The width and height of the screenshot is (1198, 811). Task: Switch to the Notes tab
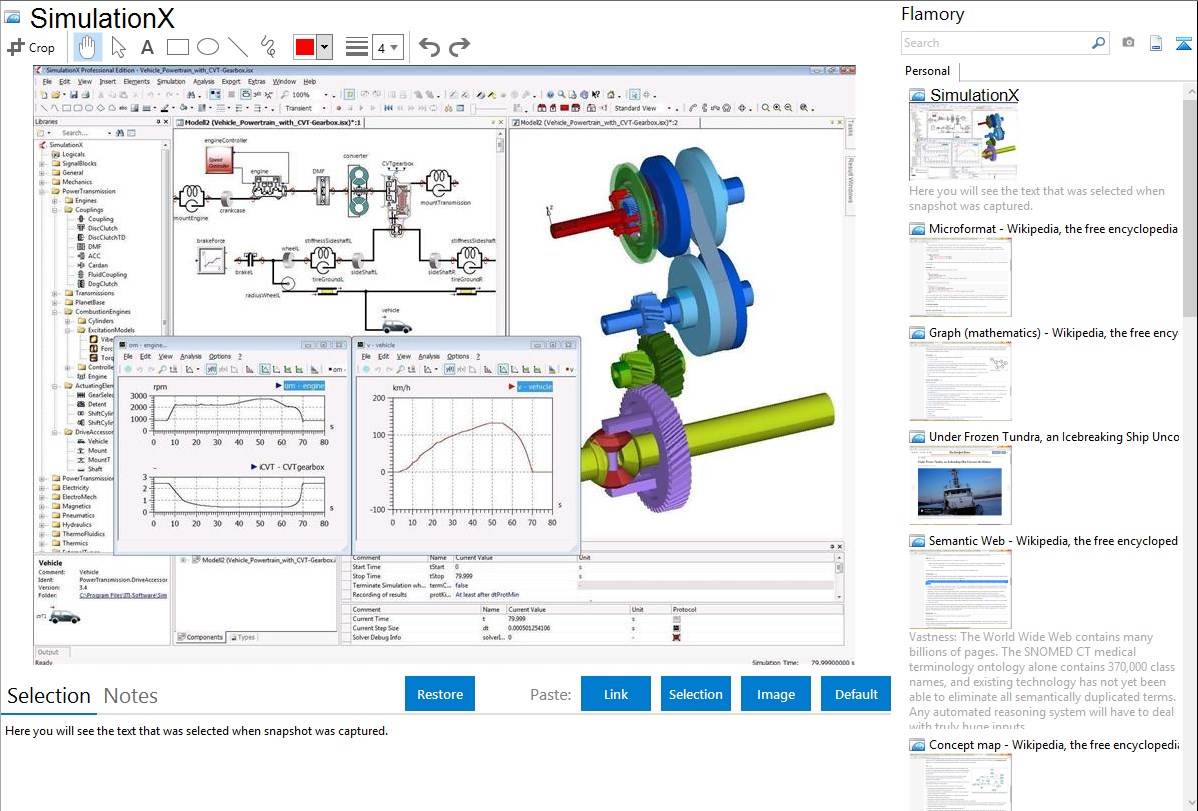(131, 696)
